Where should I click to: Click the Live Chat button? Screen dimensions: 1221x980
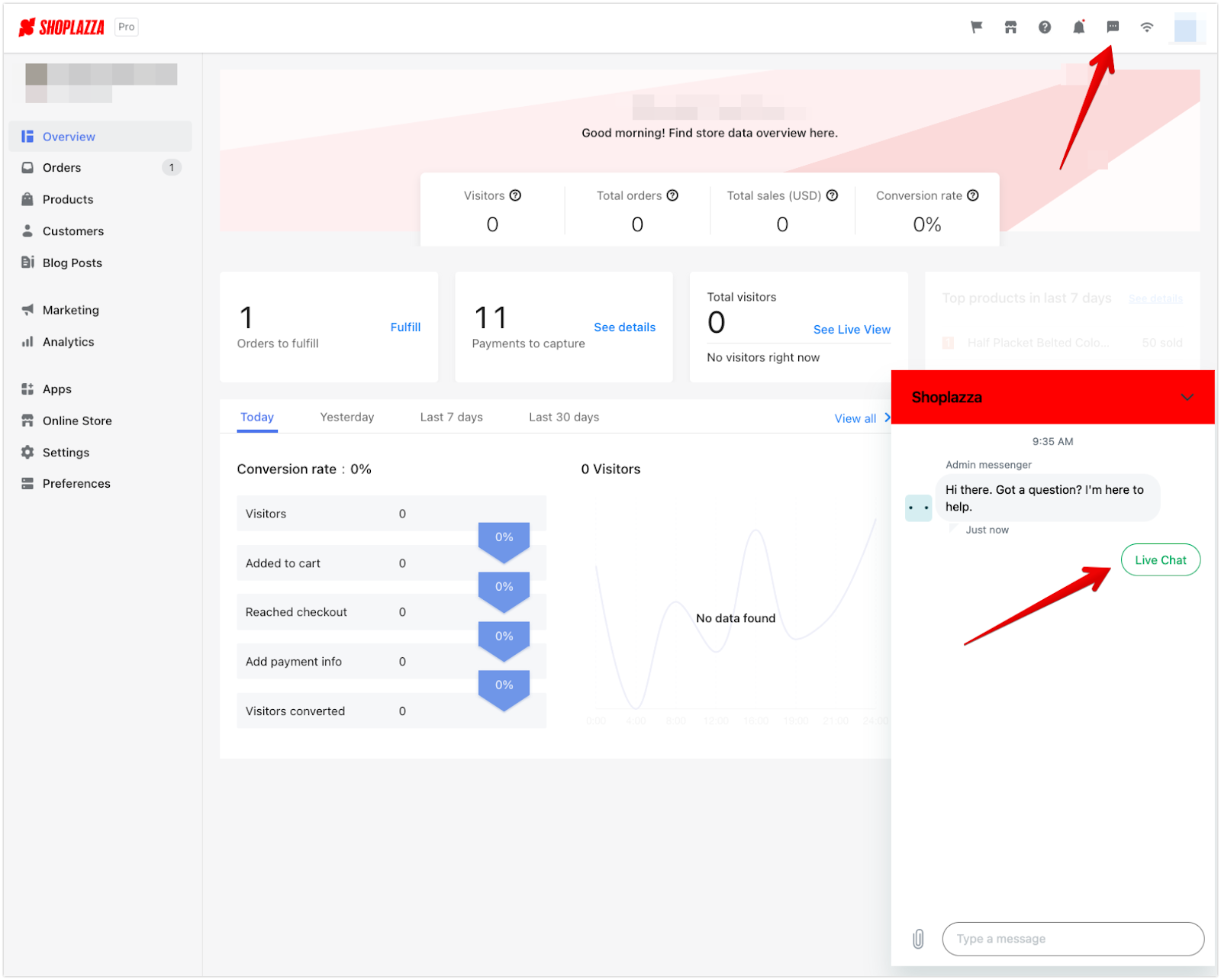click(x=1160, y=560)
